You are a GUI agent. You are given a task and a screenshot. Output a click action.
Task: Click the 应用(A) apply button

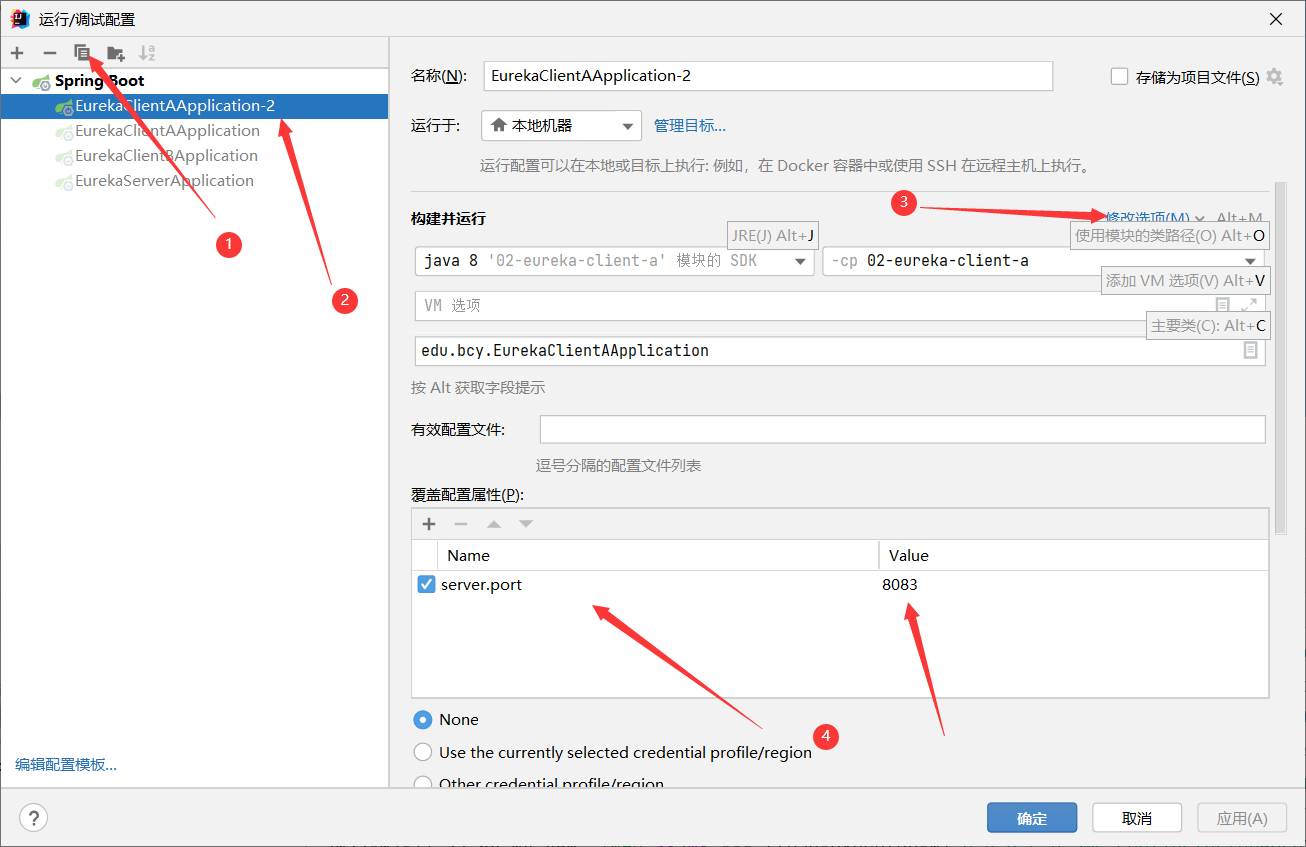pyautogui.click(x=1242, y=818)
